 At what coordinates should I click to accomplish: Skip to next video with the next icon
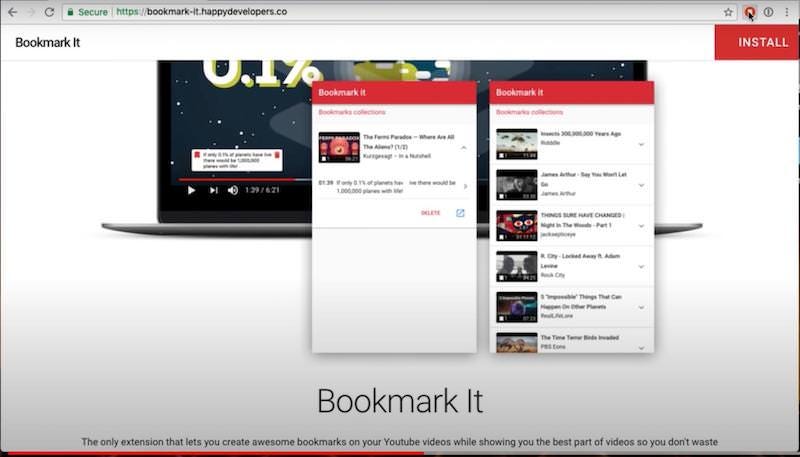tap(213, 190)
